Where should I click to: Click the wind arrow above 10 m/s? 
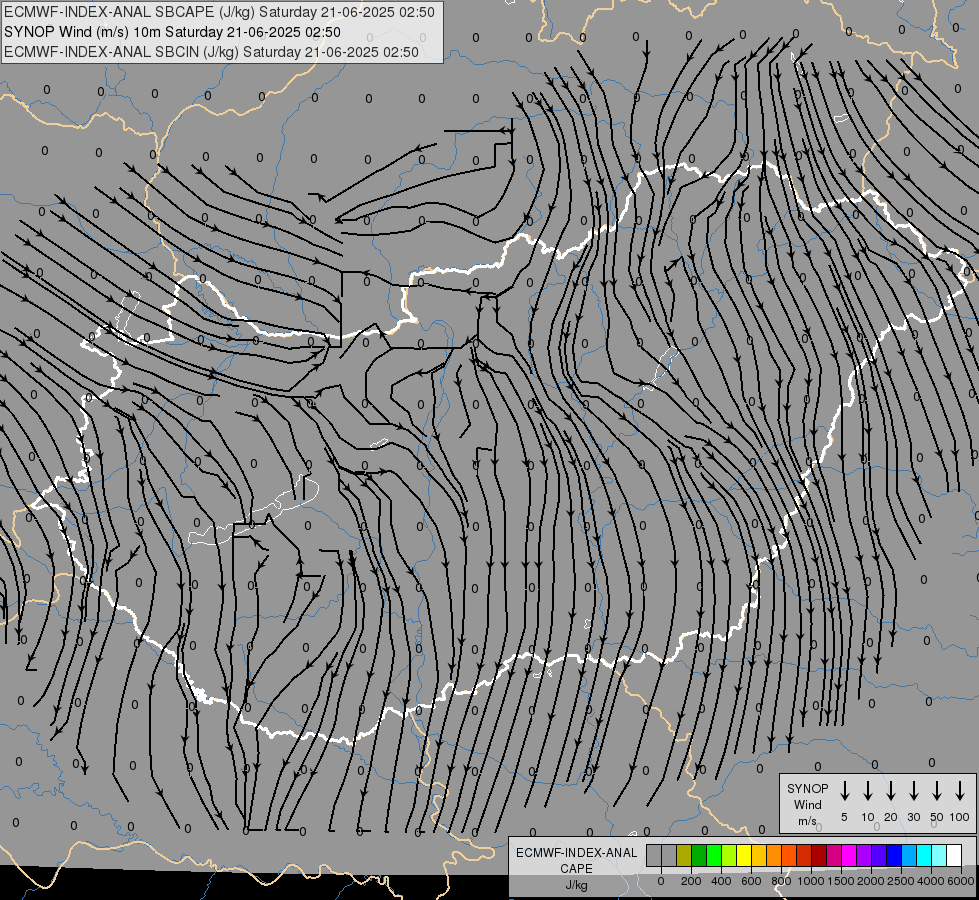pos(868,791)
